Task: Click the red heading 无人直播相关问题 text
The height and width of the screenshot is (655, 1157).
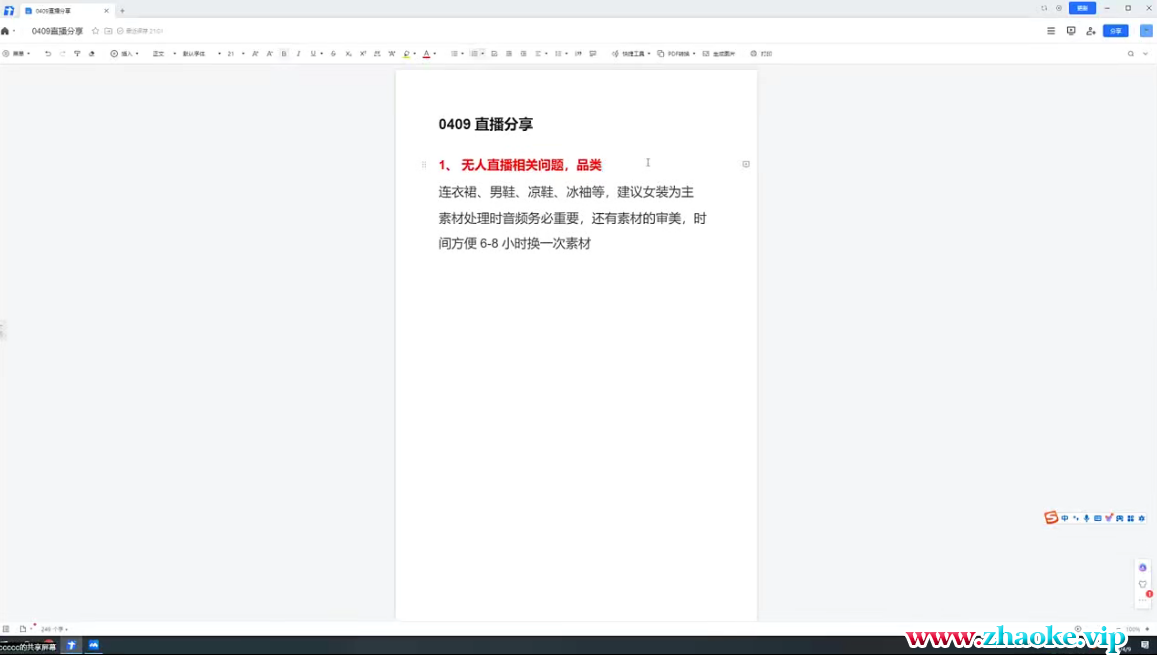Action: [520, 165]
